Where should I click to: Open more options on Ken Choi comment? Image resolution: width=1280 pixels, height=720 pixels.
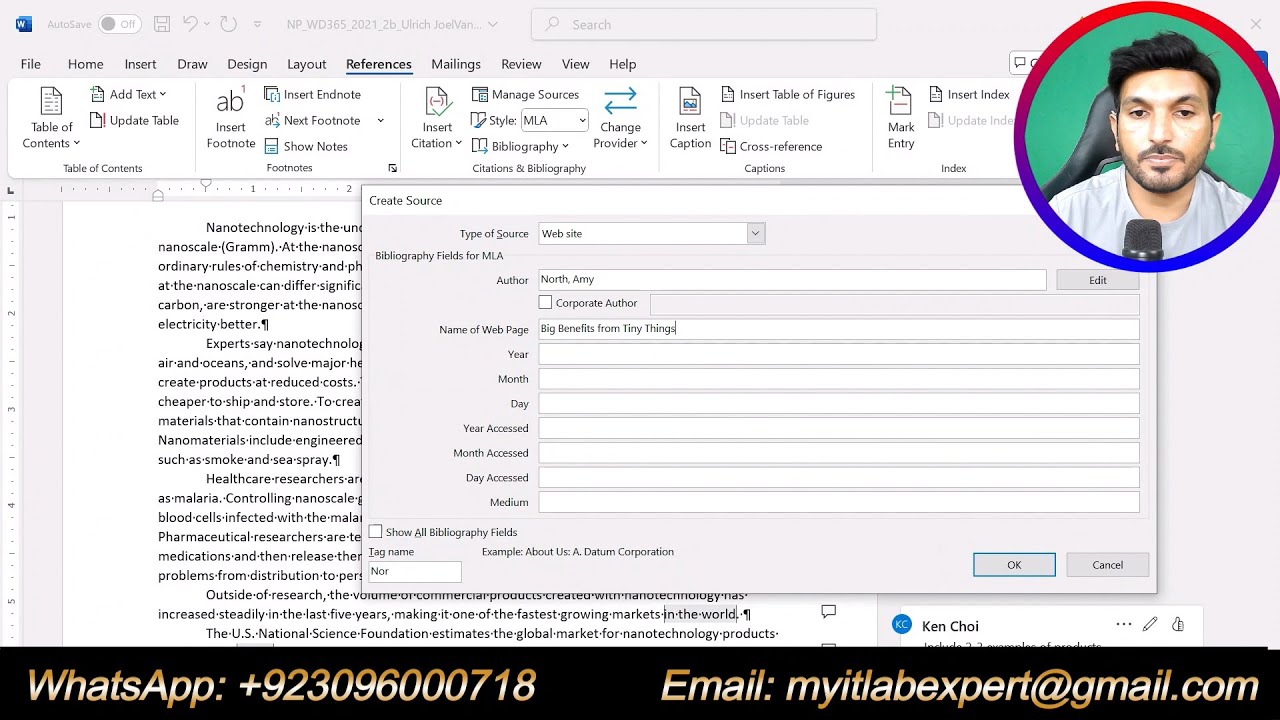[1124, 625]
